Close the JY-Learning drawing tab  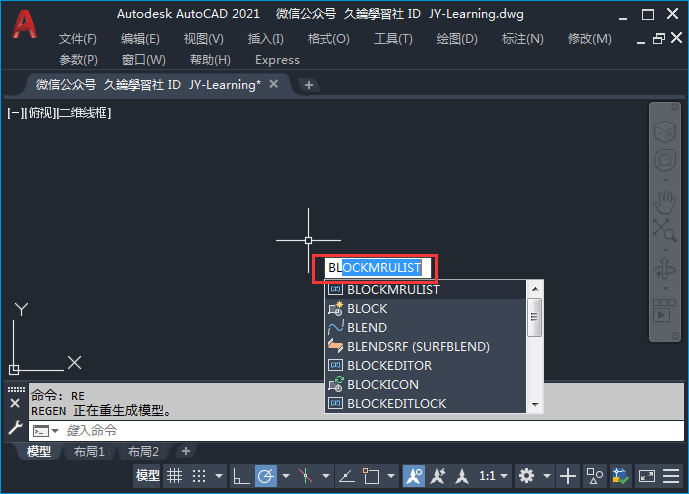[274, 84]
